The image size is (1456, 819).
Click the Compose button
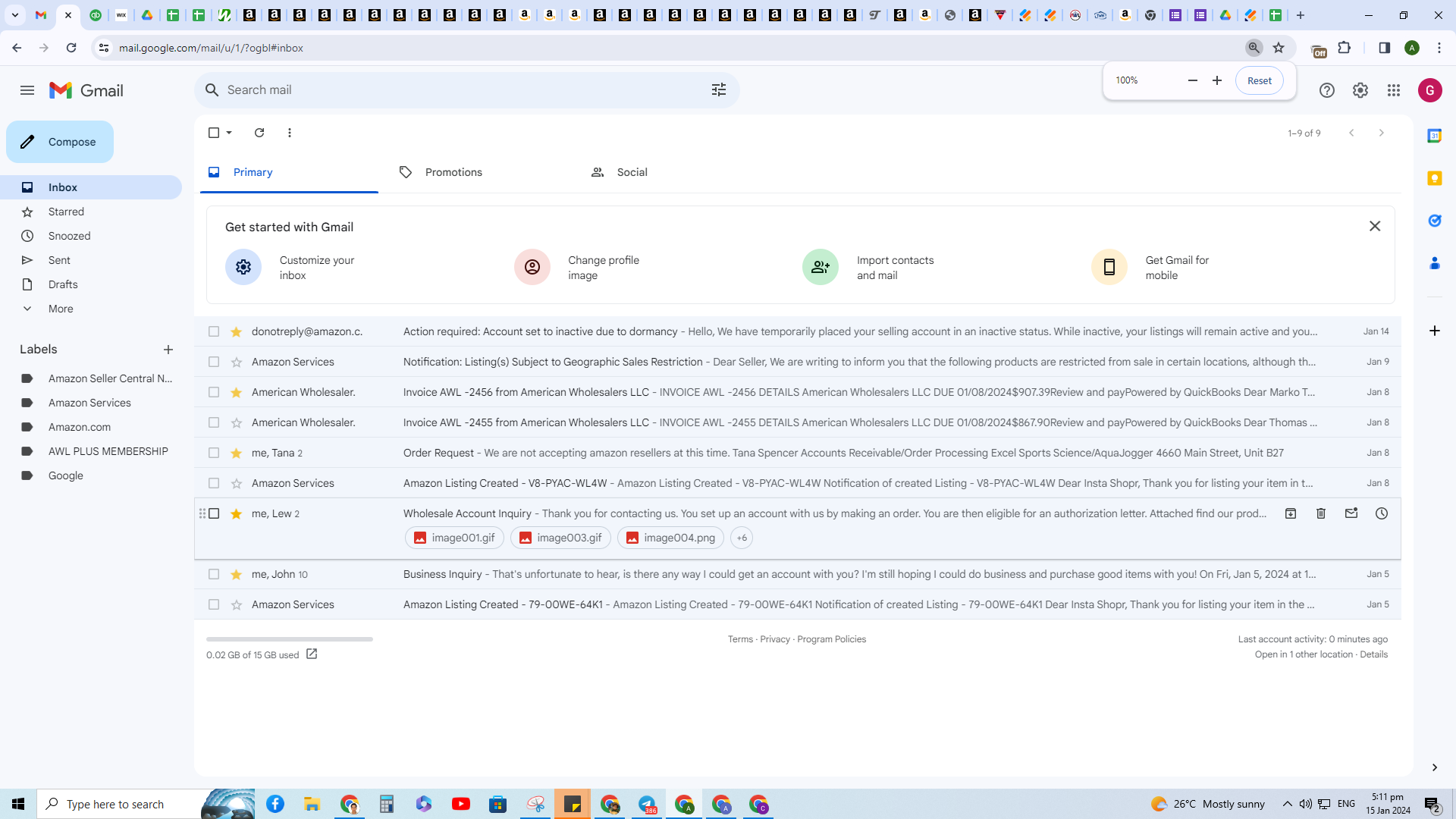coord(60,142)
